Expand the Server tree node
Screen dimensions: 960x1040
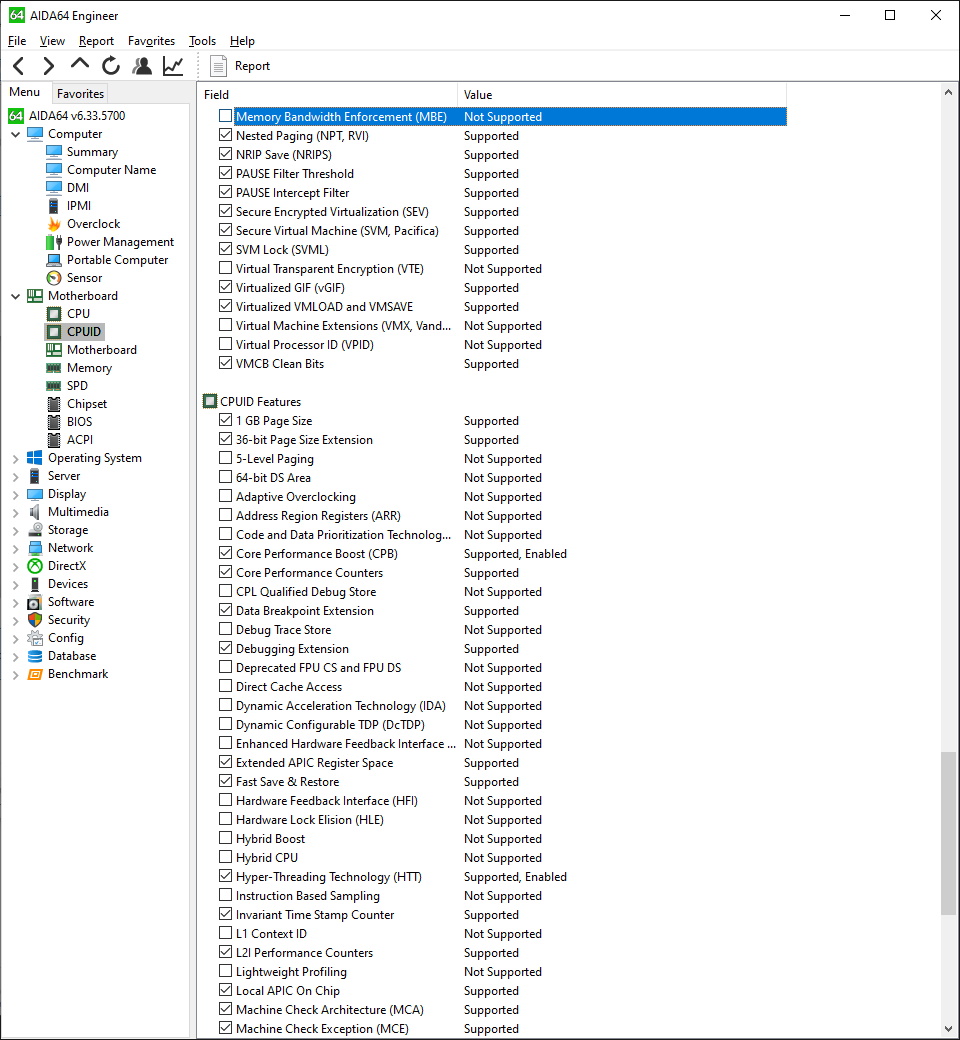[15, 476]
